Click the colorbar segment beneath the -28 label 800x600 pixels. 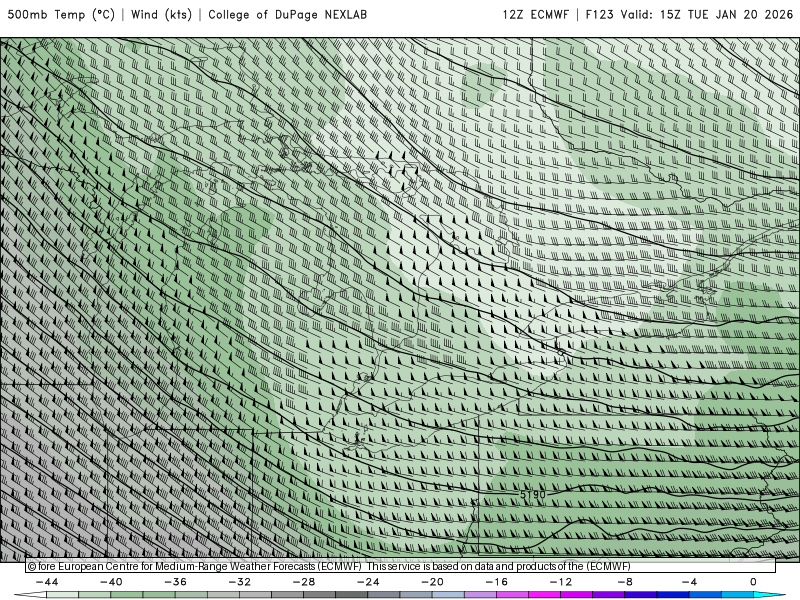click(319, 595)
